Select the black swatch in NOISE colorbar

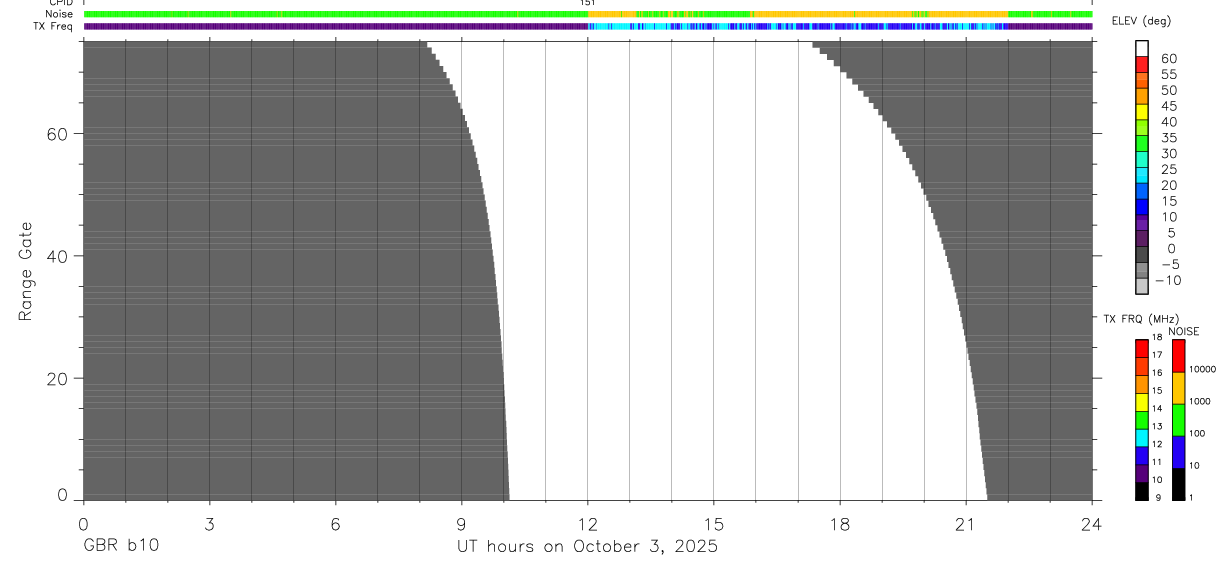pos(1178,484)
